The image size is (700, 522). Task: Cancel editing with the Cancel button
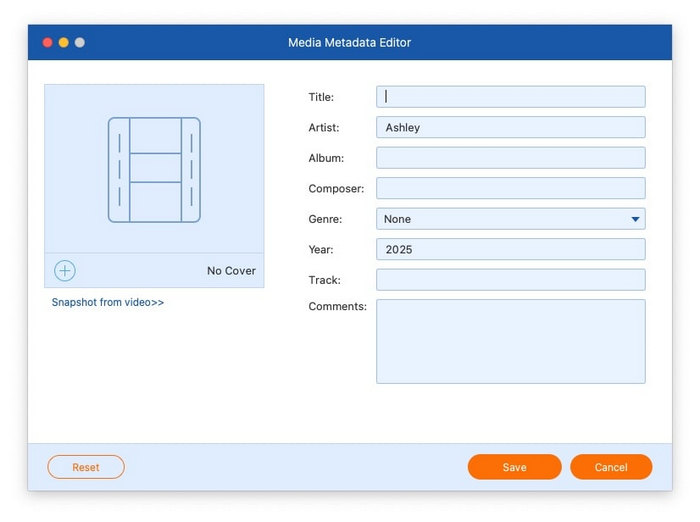coord(611,467)
